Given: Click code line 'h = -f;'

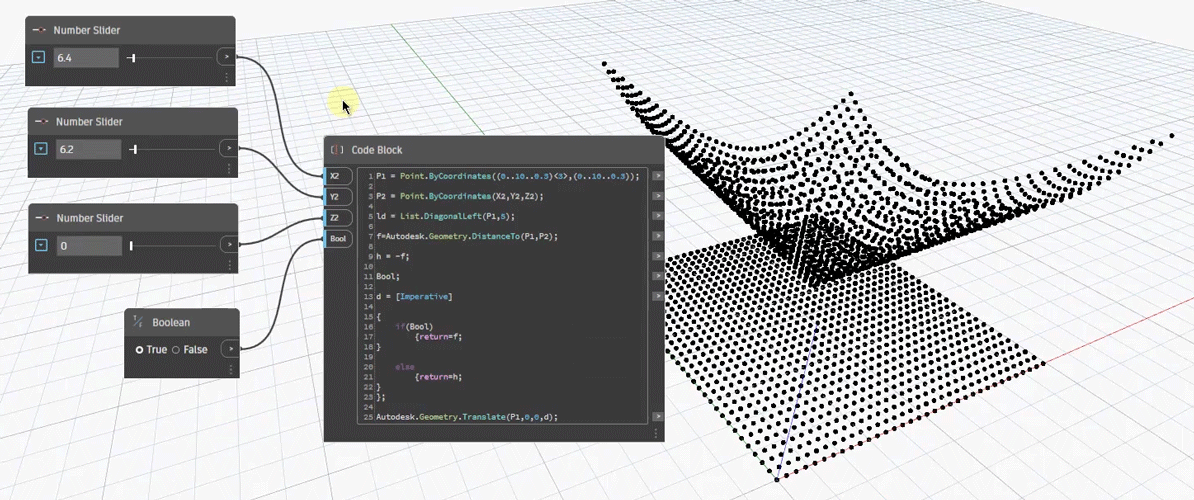Looking at the screenshot, I should (392, 256).
